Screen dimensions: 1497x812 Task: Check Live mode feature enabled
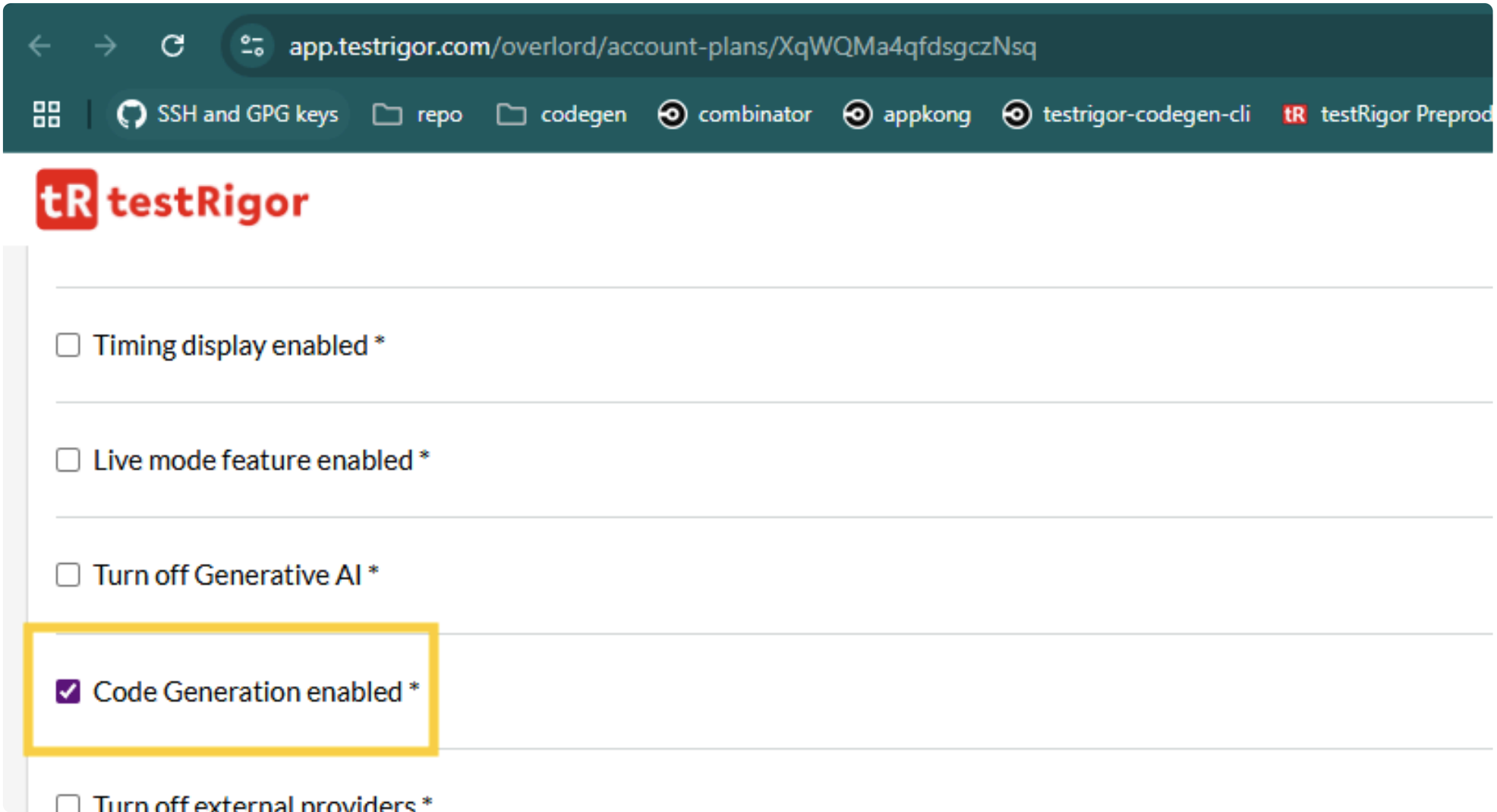(x=68, y=460)
